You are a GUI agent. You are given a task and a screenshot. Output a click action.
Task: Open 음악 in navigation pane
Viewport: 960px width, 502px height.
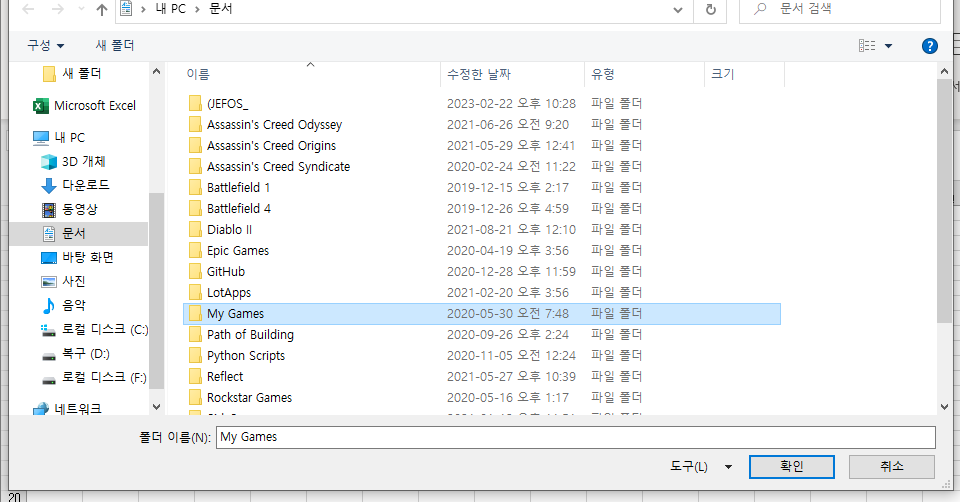point(64,305)
